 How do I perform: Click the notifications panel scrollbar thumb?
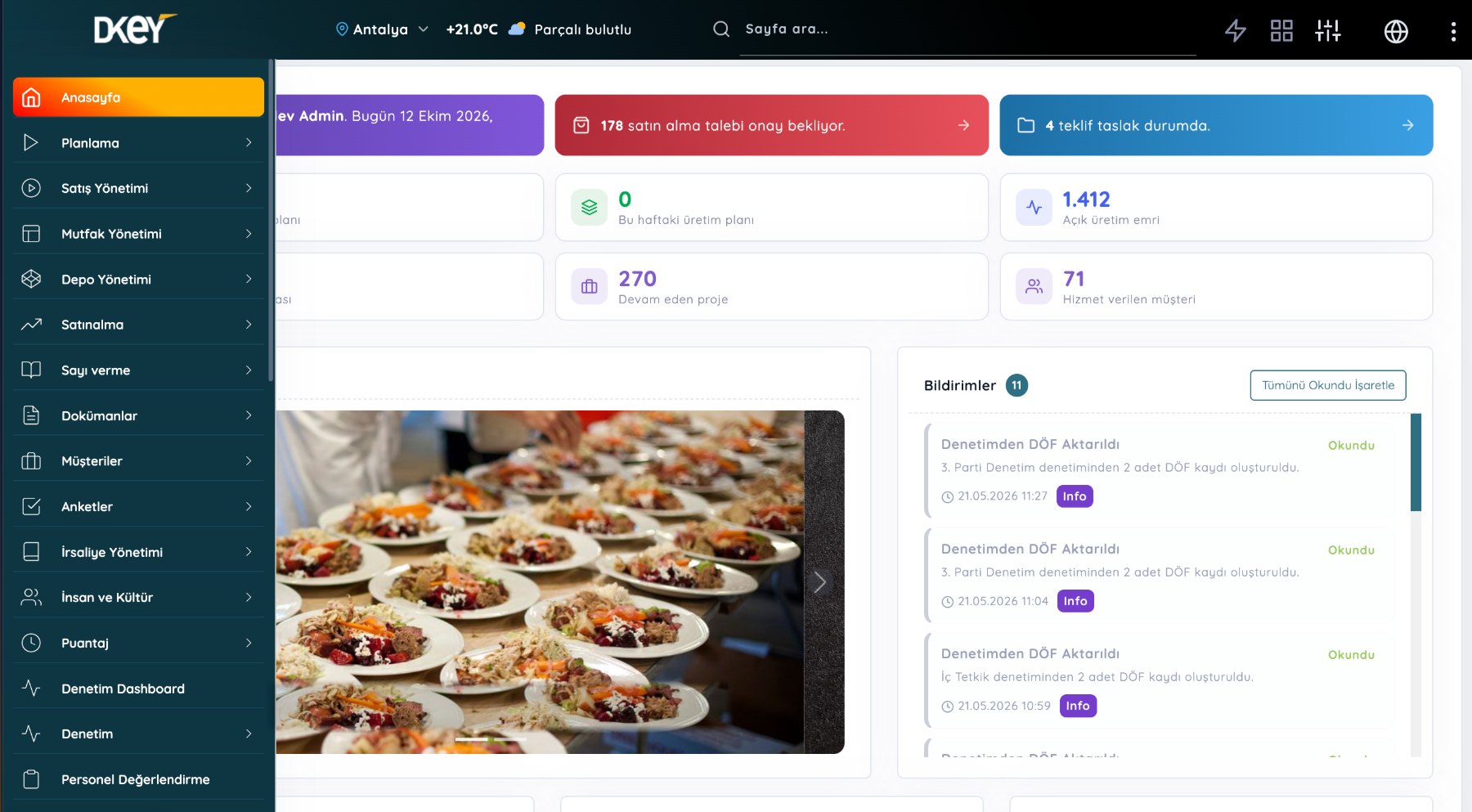[x=1416, y=462]
